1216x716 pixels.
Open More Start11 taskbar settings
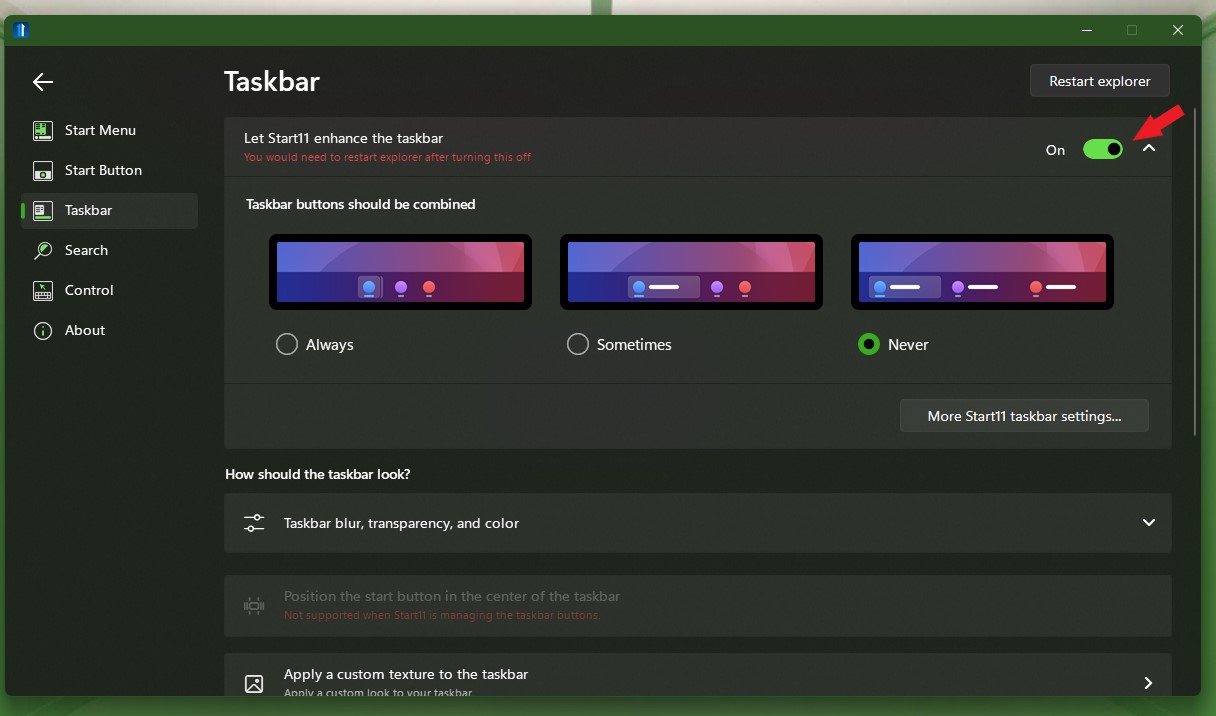[x=1024, y=416]
